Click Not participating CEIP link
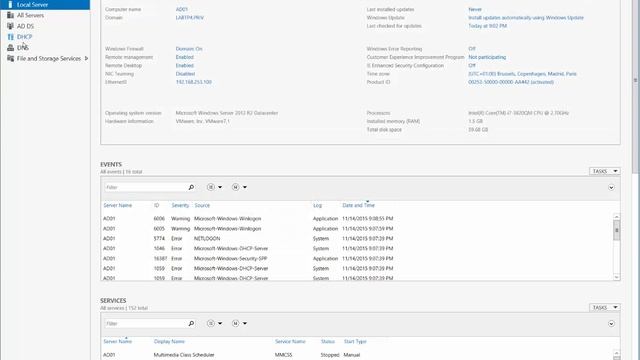Viewport: 640px width, 360px height. [x=487, y=57]
